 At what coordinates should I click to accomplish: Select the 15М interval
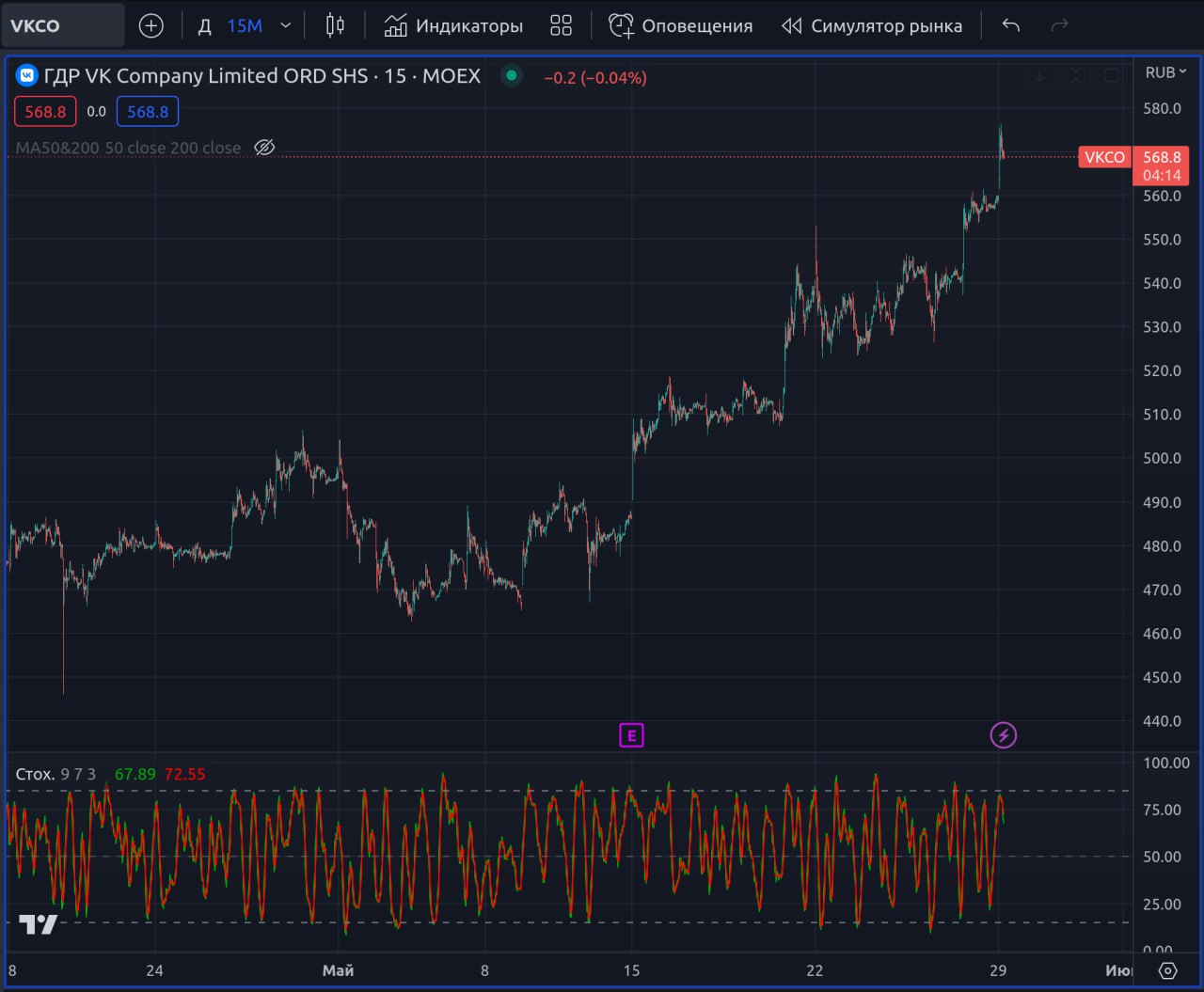(245, 25)
